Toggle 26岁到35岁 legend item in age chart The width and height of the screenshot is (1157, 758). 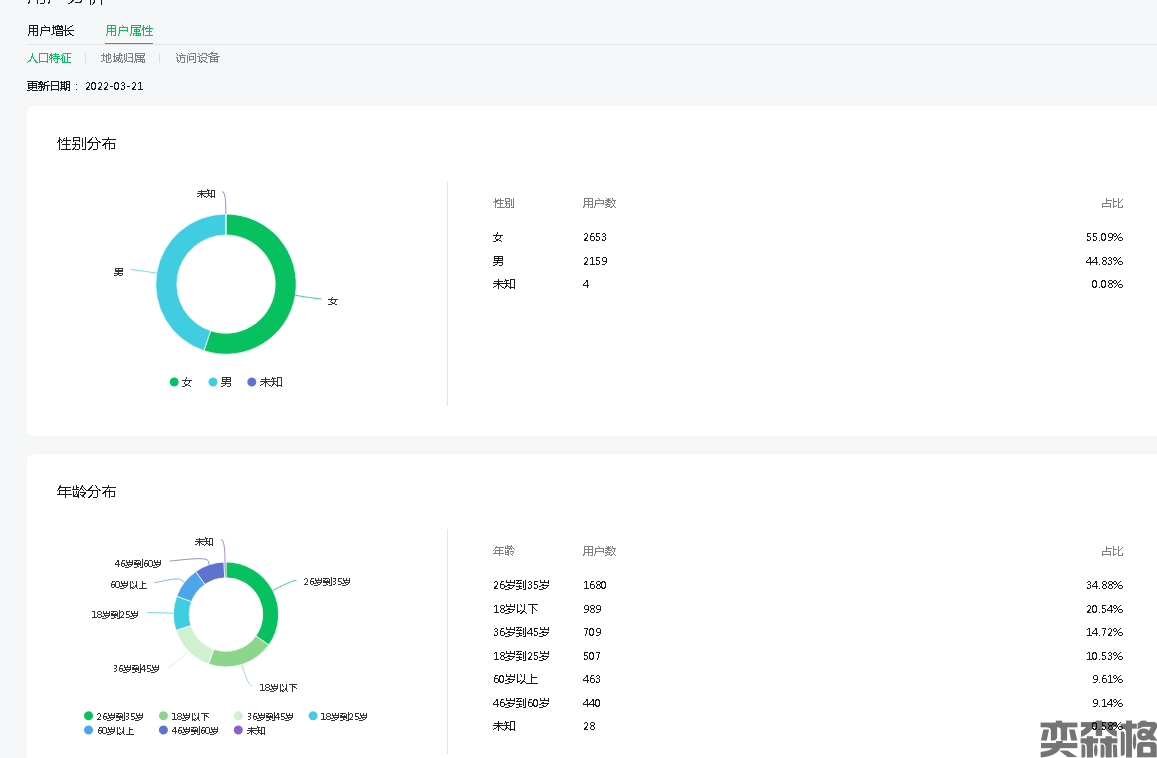[113, 716]
